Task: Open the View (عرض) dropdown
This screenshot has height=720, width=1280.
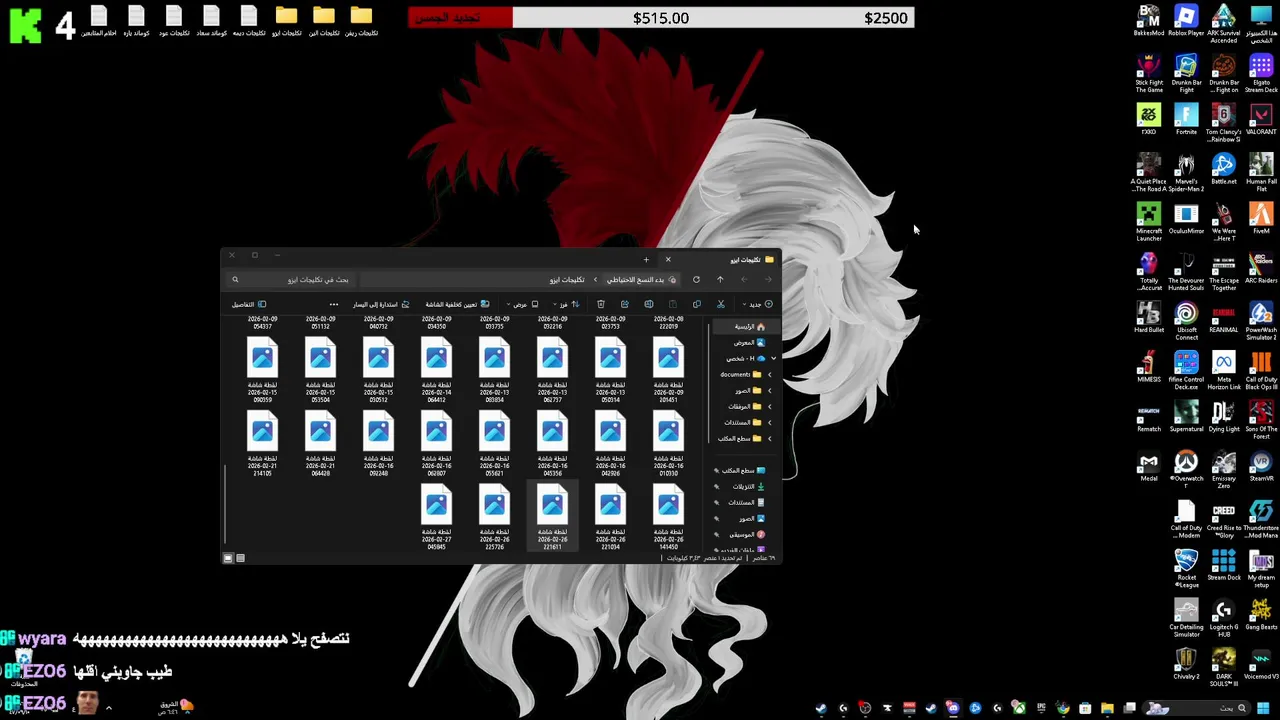Action: (x=523, y=304)
